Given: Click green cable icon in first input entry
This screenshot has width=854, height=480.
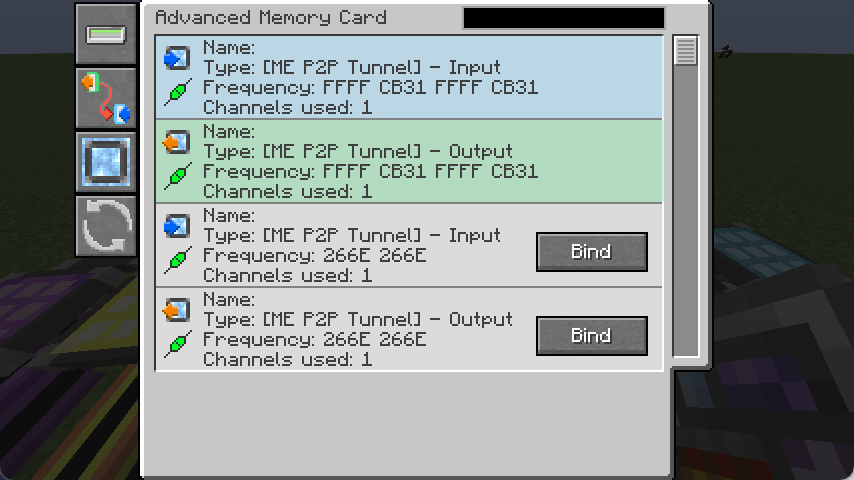Looking at the screenshot, I should (178, 92).
